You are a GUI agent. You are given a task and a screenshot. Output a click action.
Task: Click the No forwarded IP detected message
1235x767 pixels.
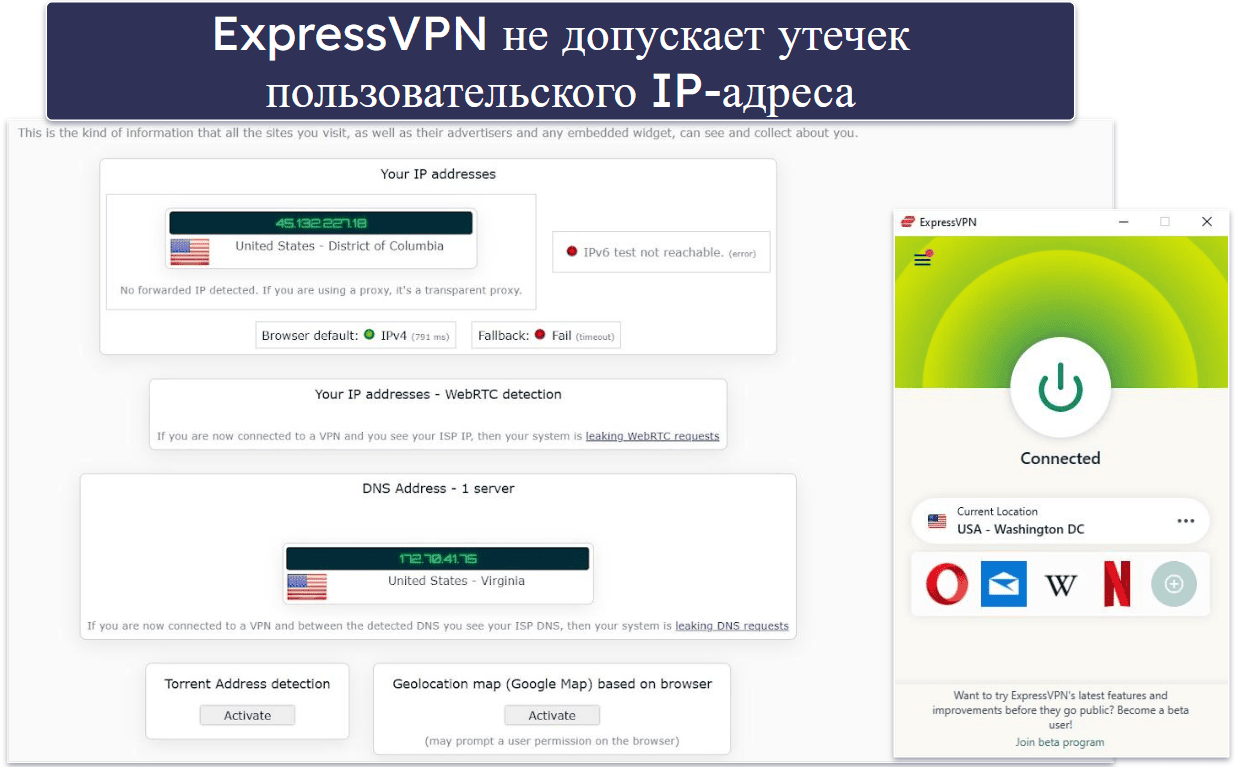pyautogui.click(x=321, y=291)
